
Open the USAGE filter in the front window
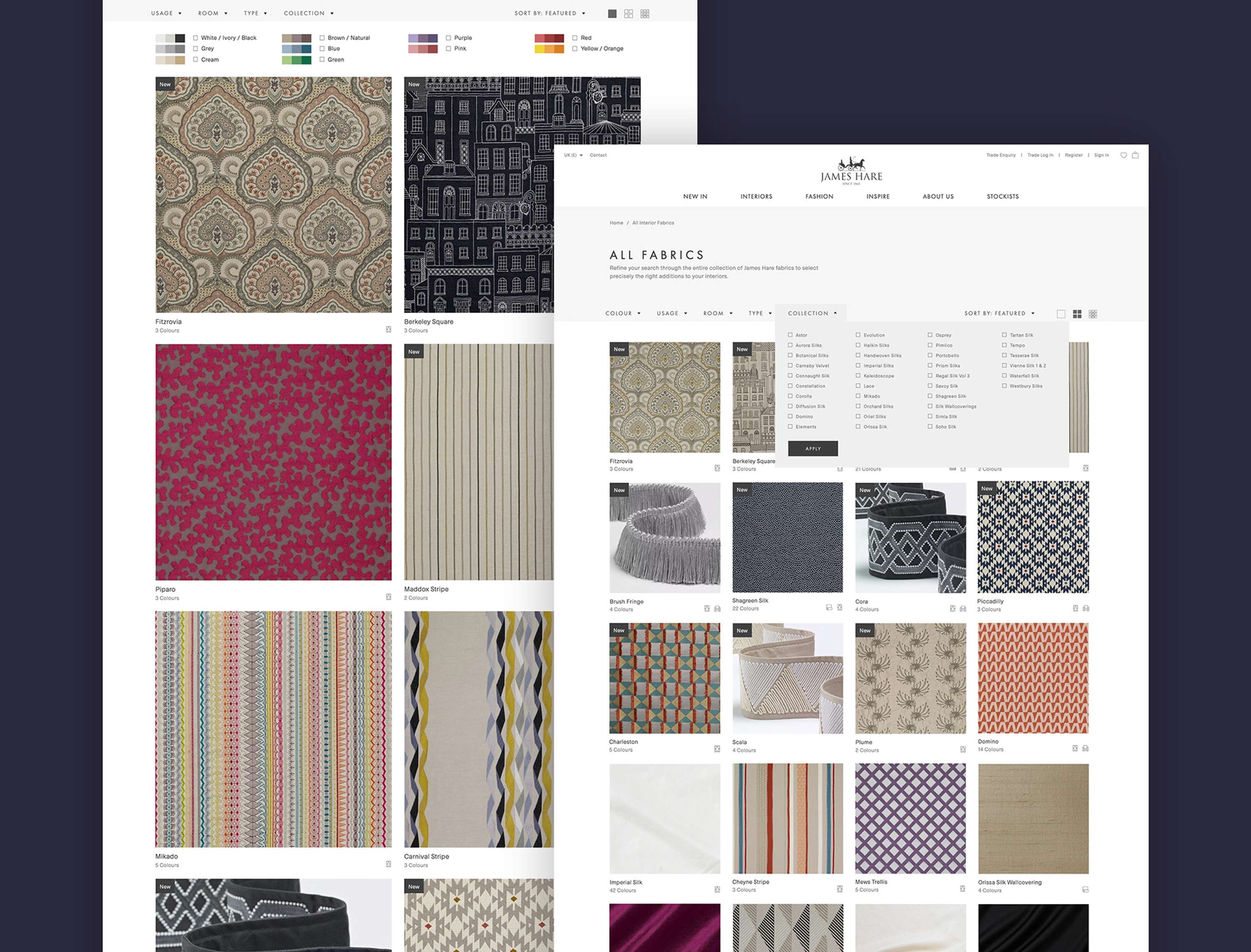(x=672, y=313)
